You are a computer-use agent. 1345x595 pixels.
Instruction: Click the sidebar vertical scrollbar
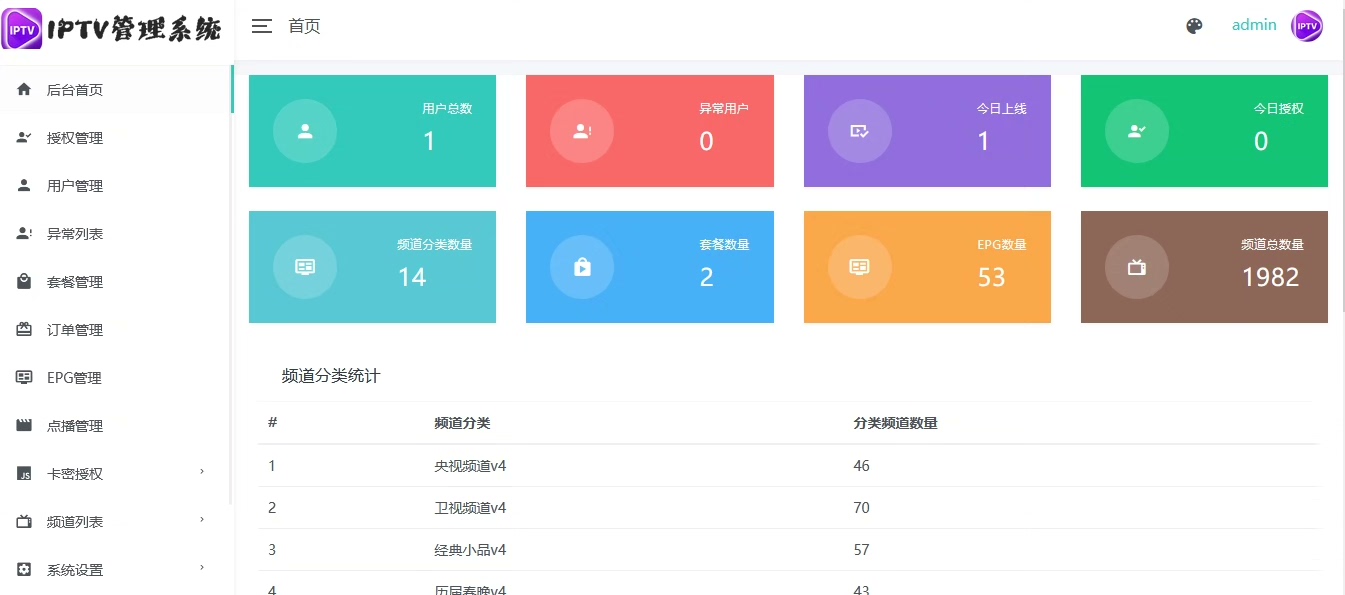[232, 285]
